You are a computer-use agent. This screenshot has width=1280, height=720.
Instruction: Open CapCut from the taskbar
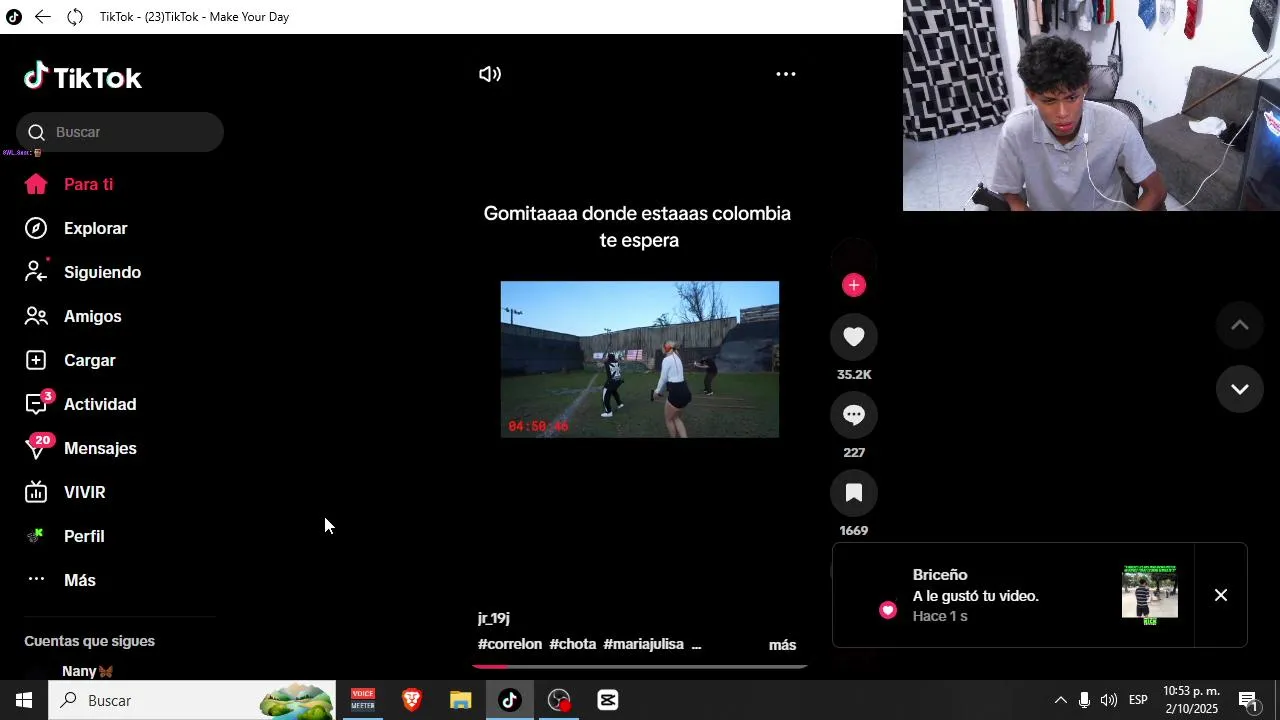(608, 700)
